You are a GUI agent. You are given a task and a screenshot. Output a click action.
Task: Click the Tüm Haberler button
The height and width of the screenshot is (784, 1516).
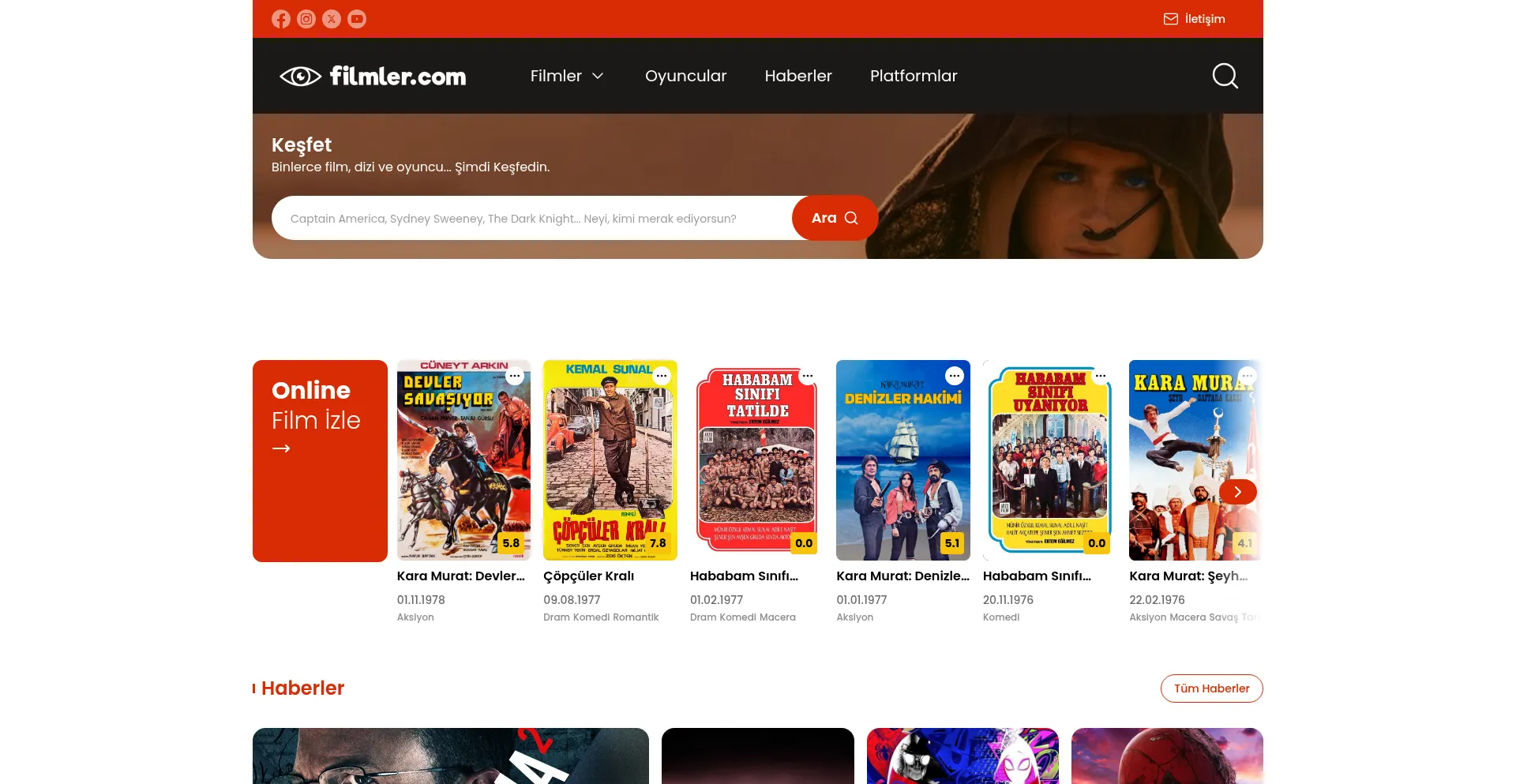click(1211, 688)
